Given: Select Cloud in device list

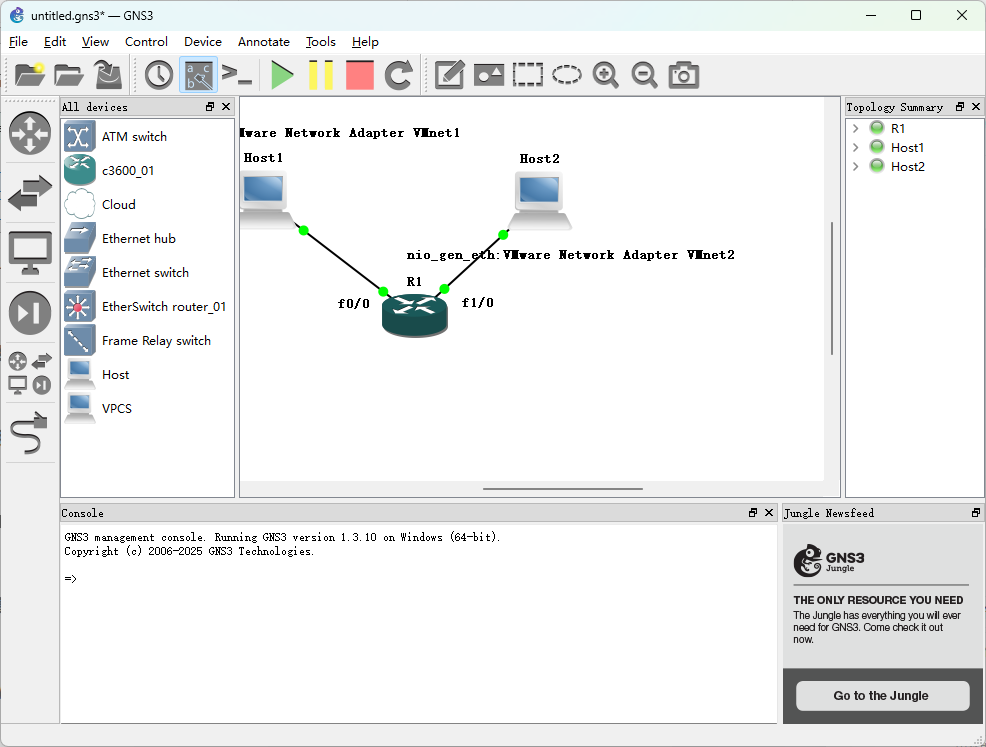Looking at the screenshot, I should coord(147,204).
